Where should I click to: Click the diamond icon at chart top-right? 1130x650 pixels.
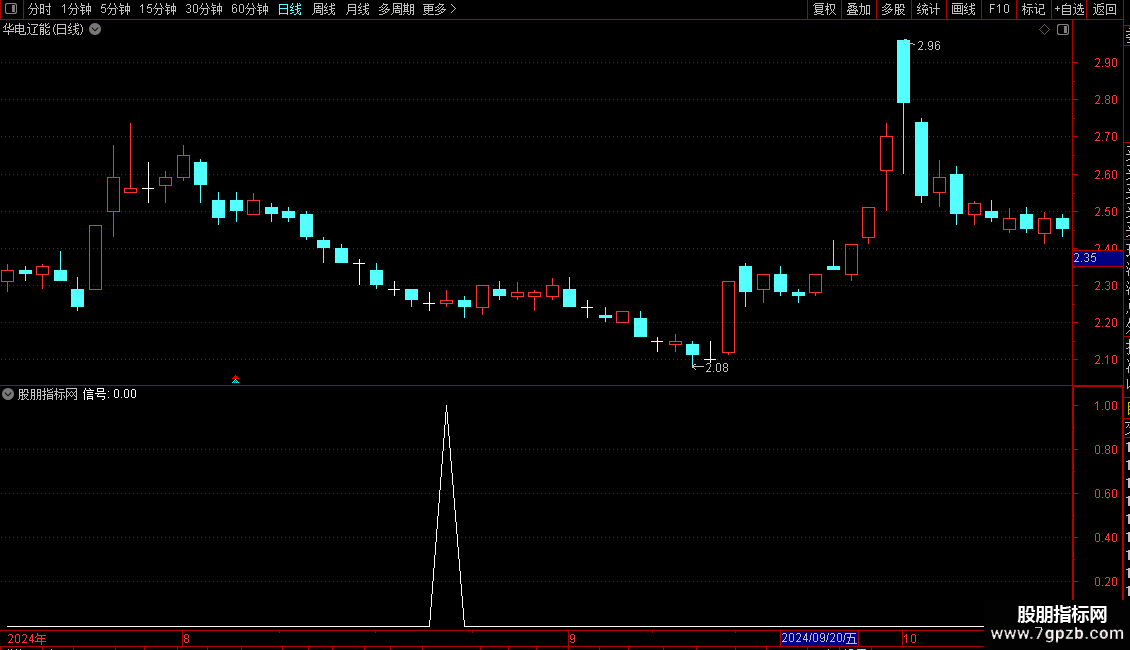pos(1044,30)
